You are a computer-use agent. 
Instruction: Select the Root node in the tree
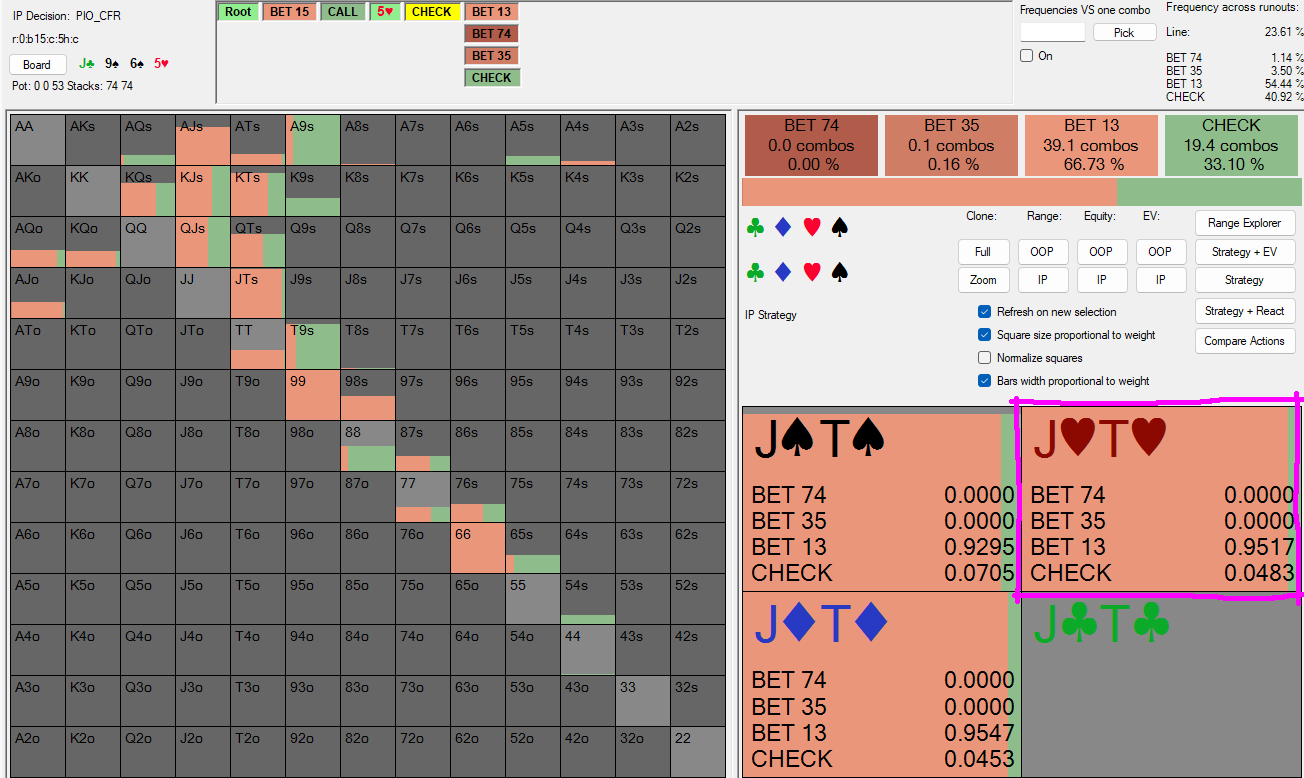(238, 12)
